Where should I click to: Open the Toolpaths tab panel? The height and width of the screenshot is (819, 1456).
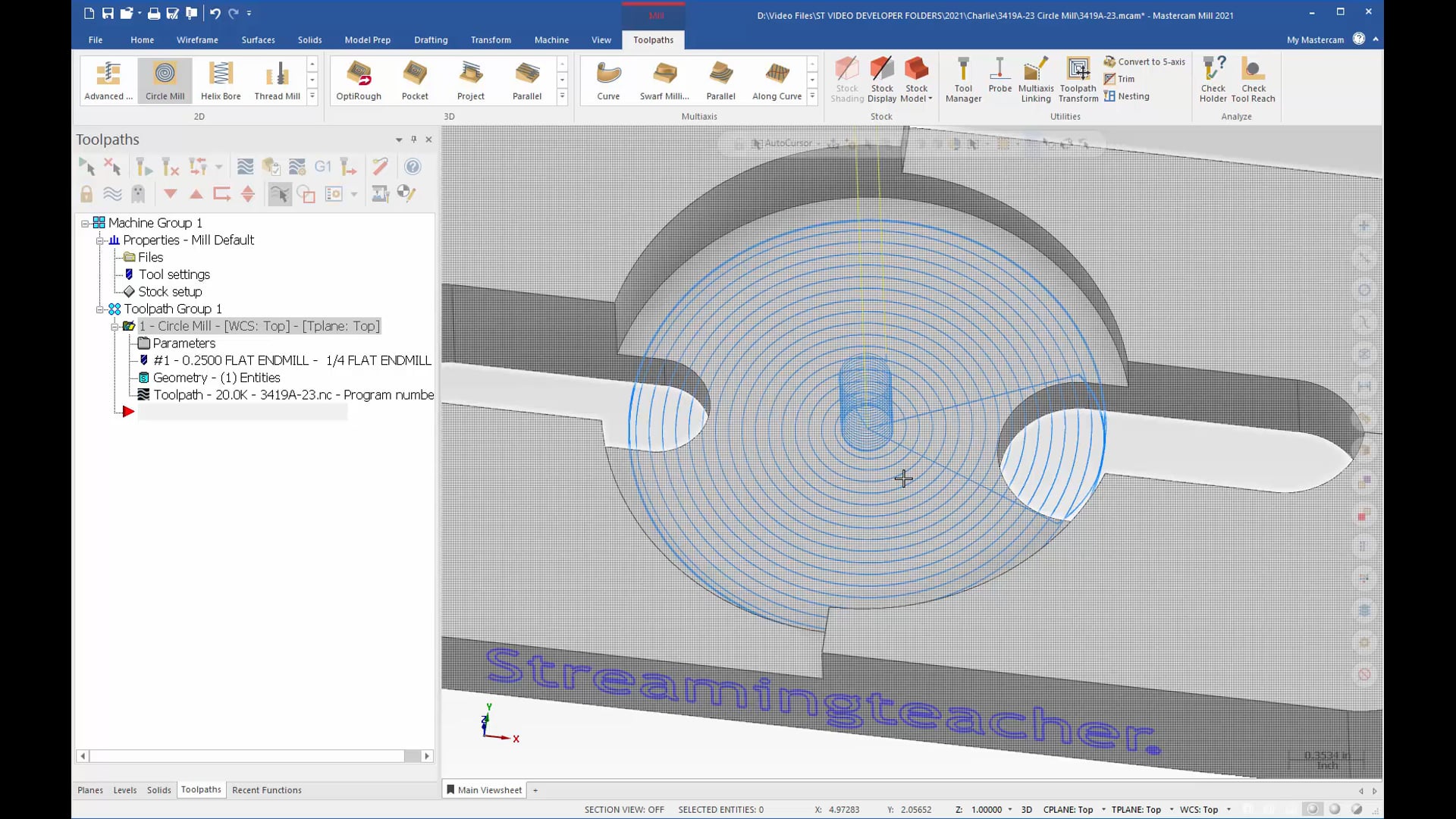[201, 789]
